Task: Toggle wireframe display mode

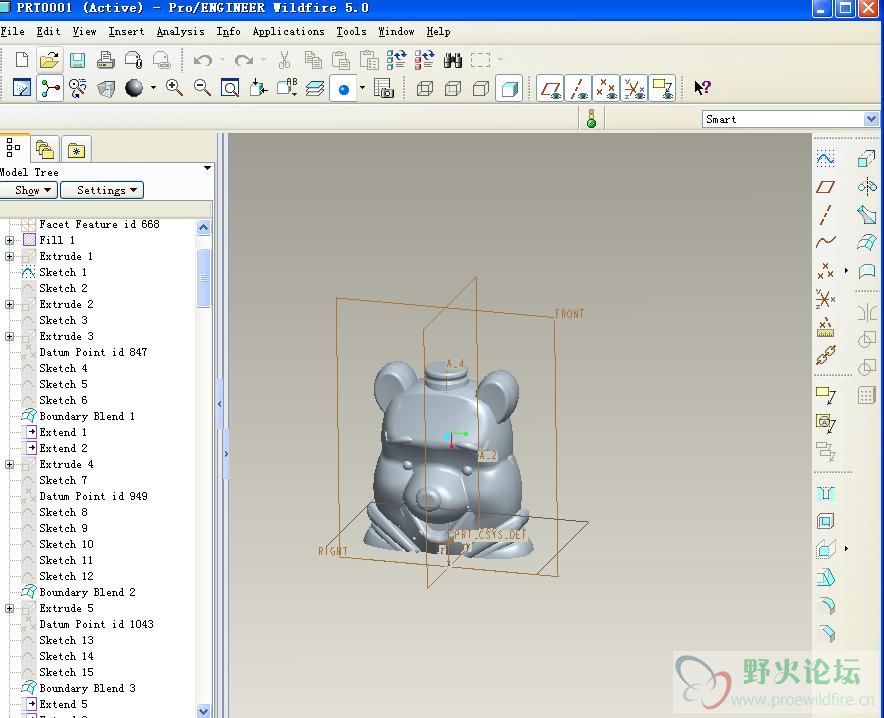Action: tap(425, 88)
